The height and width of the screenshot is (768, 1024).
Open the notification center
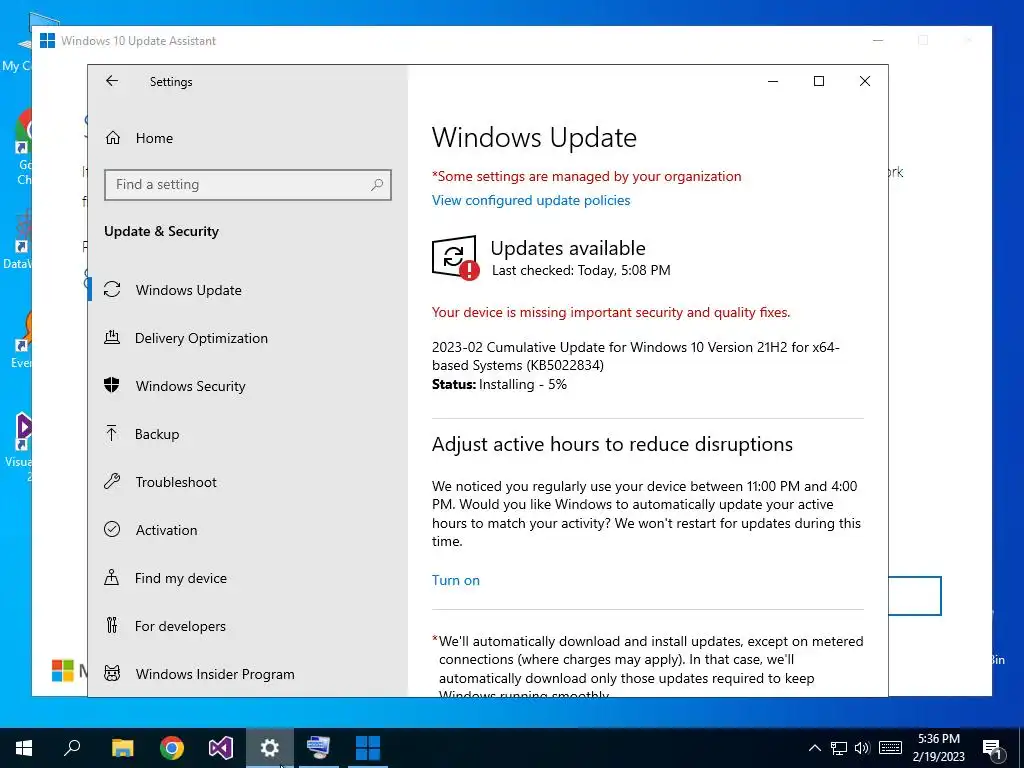[x=992, y=748]
